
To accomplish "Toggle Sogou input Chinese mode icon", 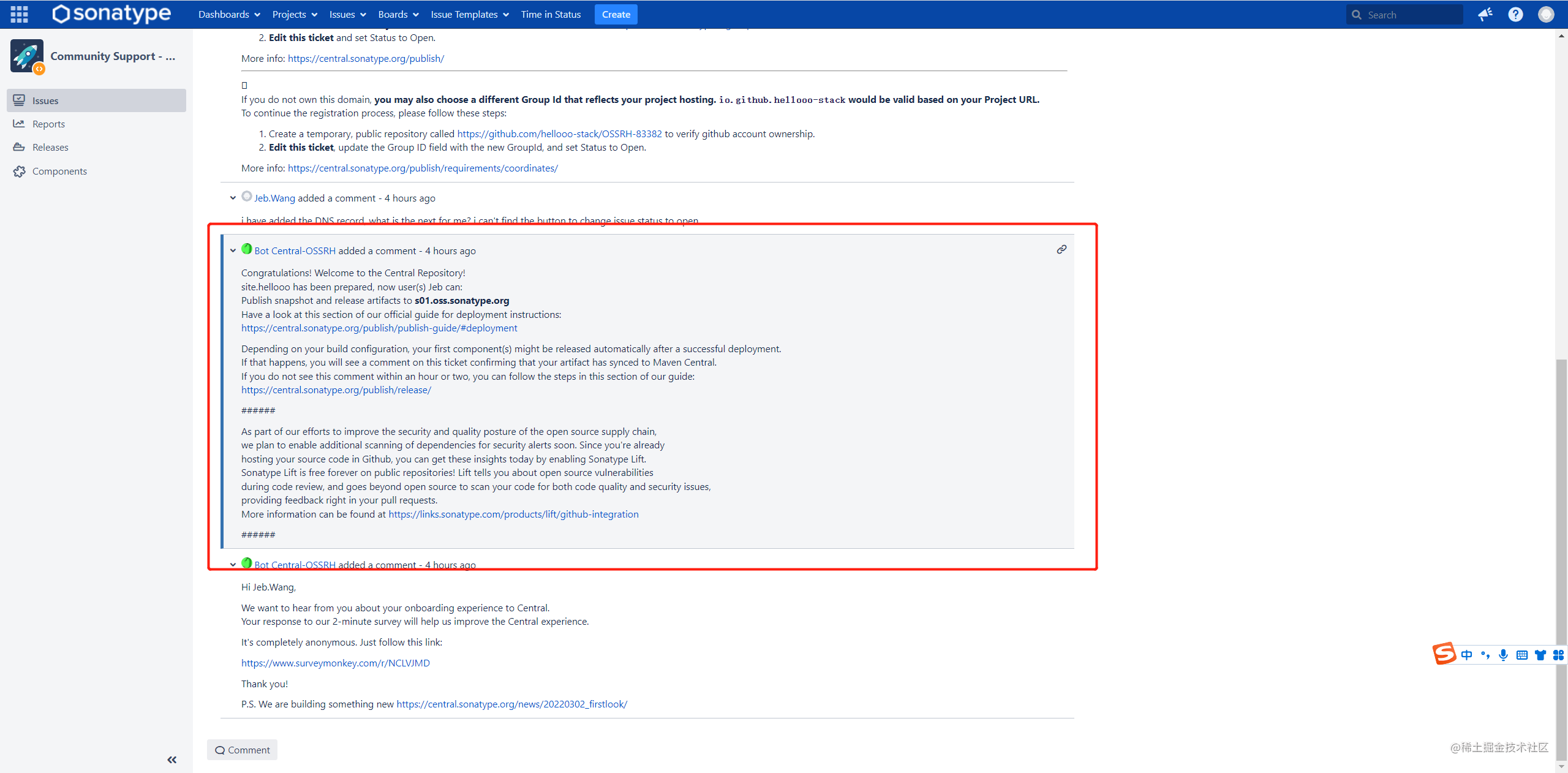I will click(1466, 655).
